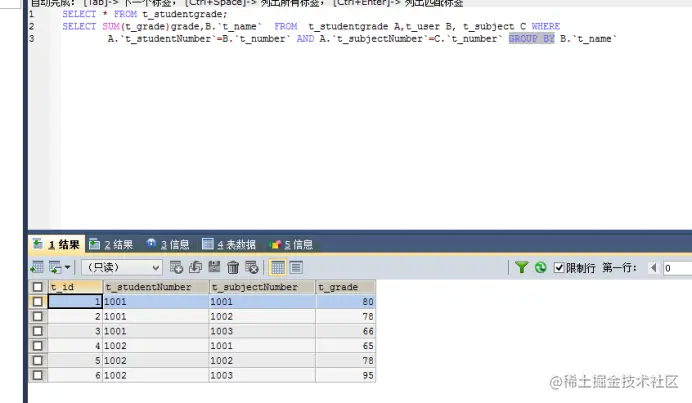The width and height of the screenshot is (692, 403).
Task: Click t_studentNumber cell in t_id 1 row
Action: click(x=156, y=301)
